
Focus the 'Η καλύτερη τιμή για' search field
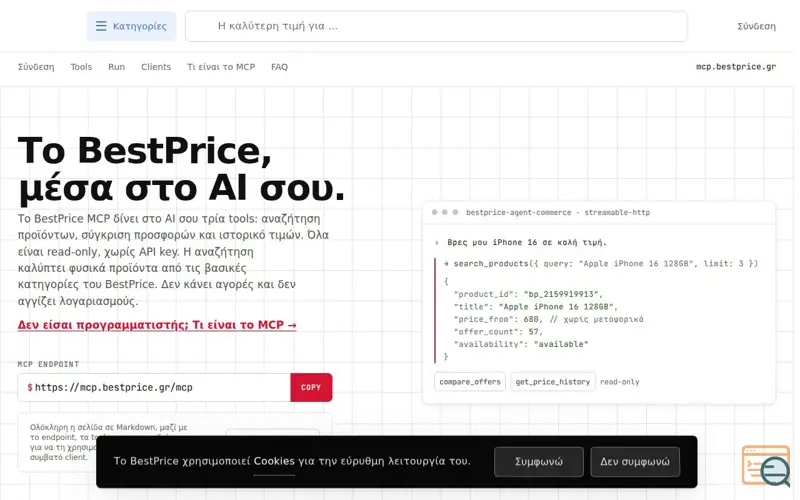[436, 26]
